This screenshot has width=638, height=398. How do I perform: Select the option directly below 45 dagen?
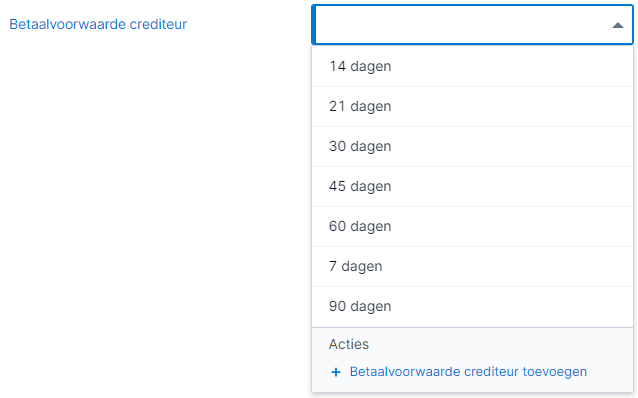click(472, 226)
